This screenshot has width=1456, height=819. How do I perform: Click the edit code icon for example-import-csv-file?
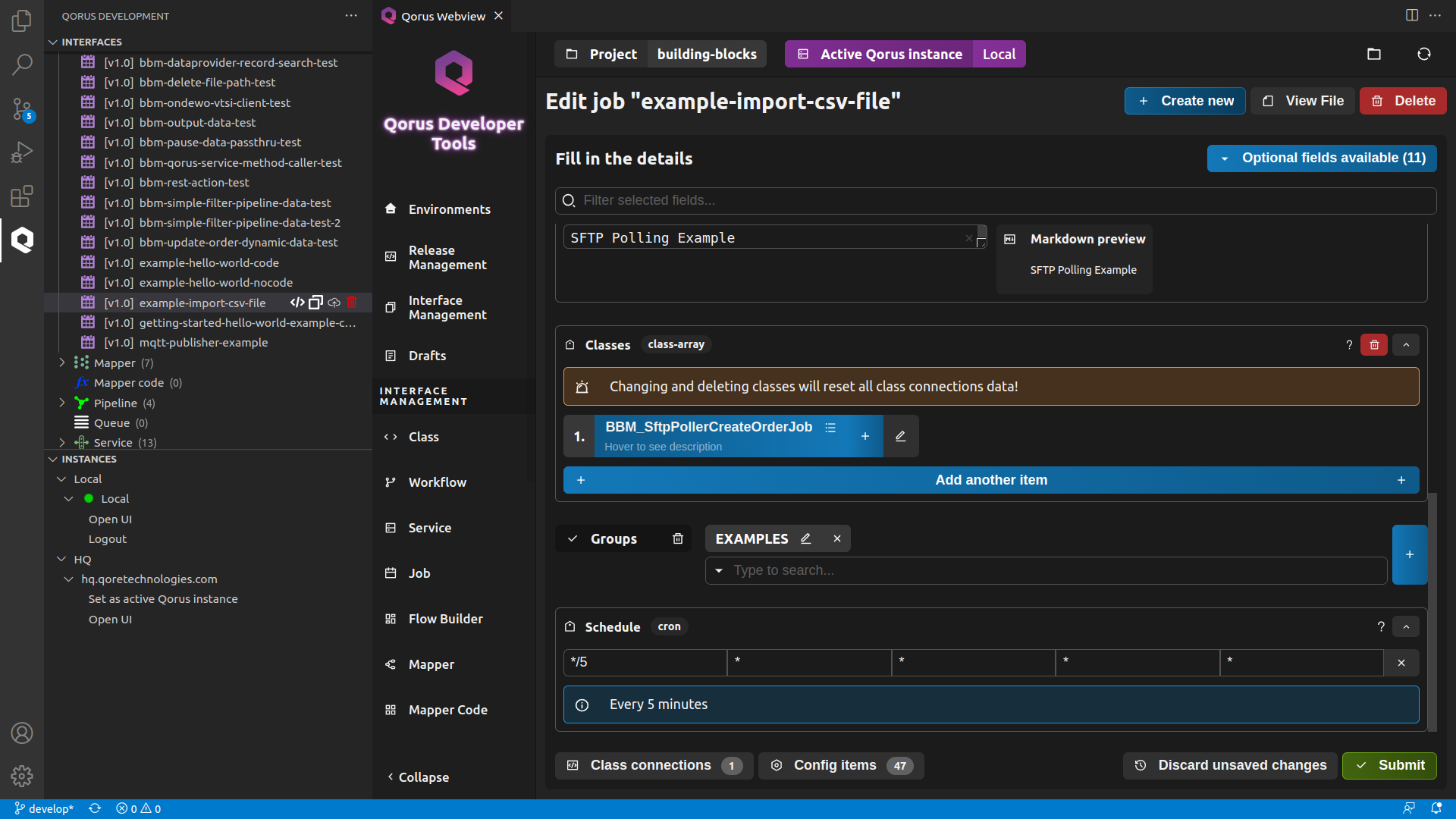pyautogui.click(x=297, y=303)
